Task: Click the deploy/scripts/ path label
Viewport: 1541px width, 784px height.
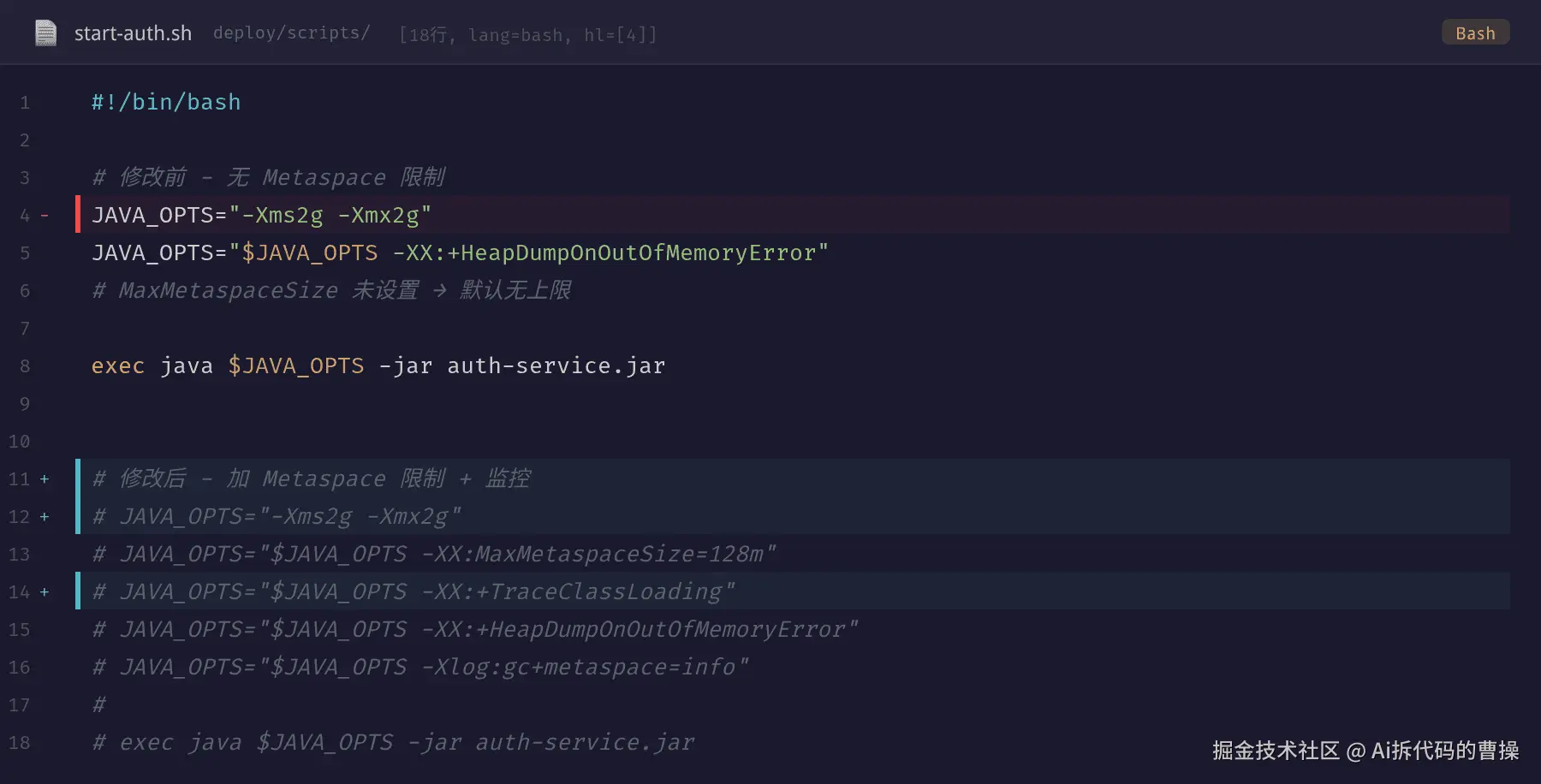Action: coord(291,33)
